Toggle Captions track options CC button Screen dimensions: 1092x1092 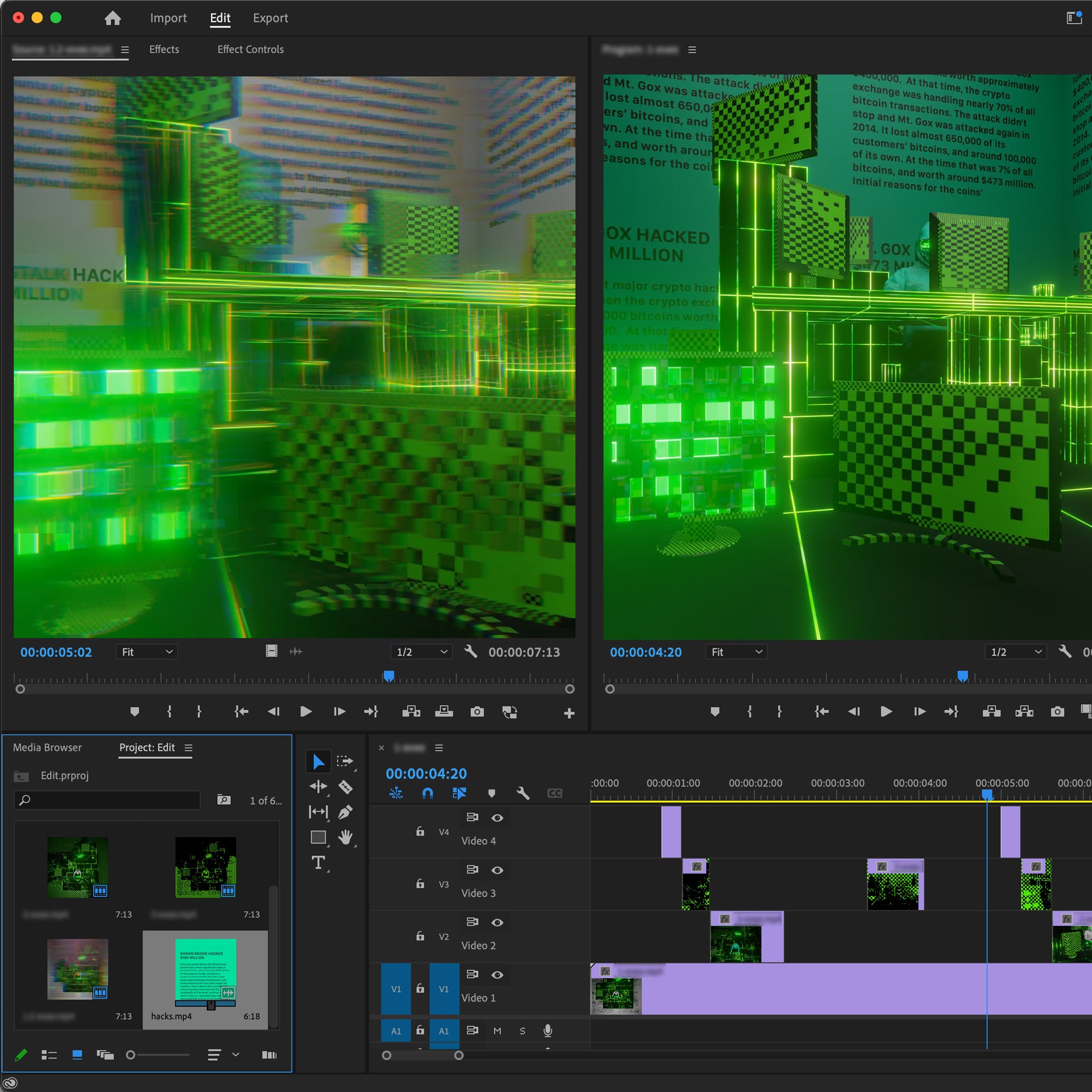[x=555, y=793]
